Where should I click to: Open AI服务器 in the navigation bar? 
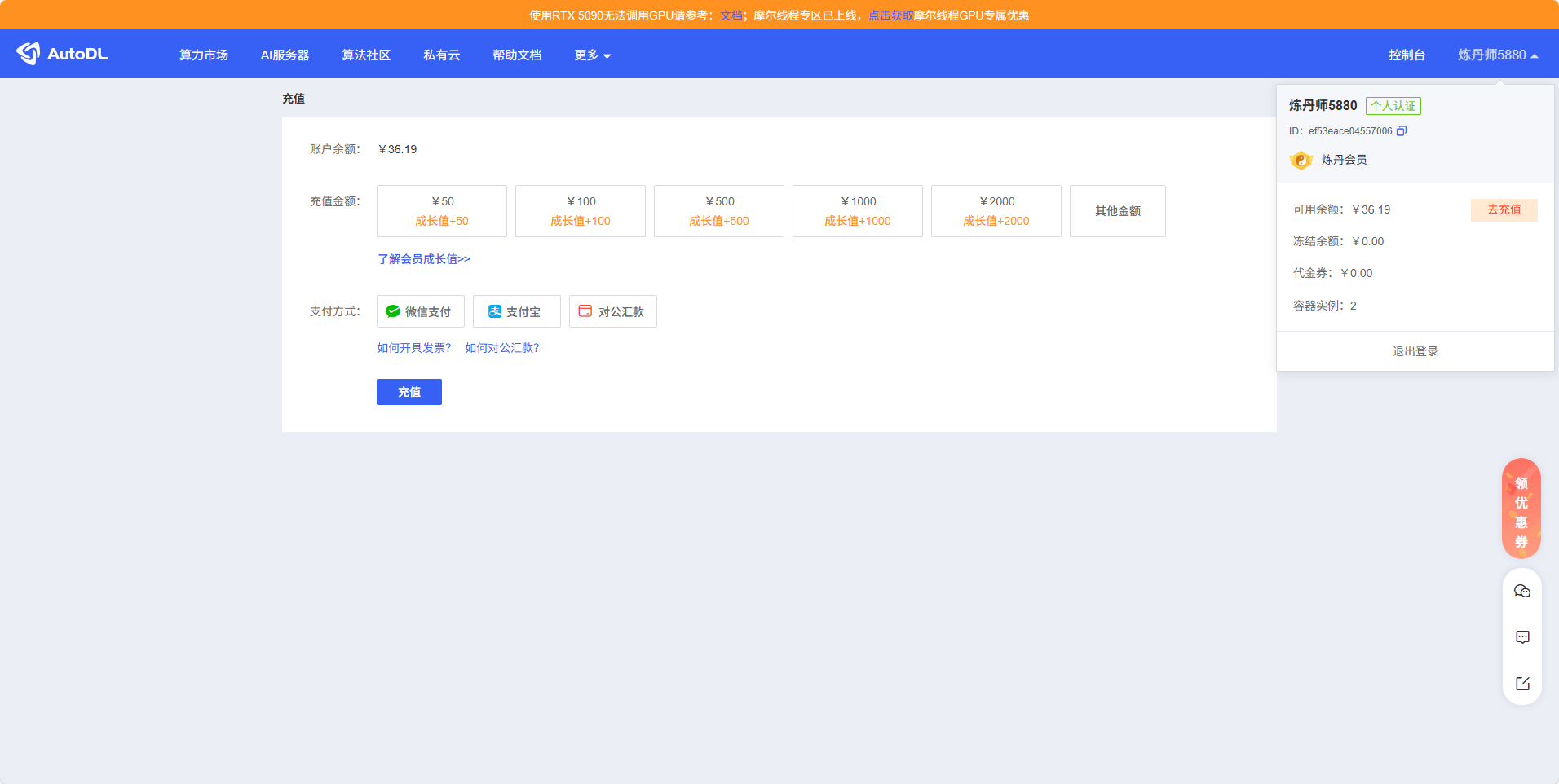coord(285,55)
